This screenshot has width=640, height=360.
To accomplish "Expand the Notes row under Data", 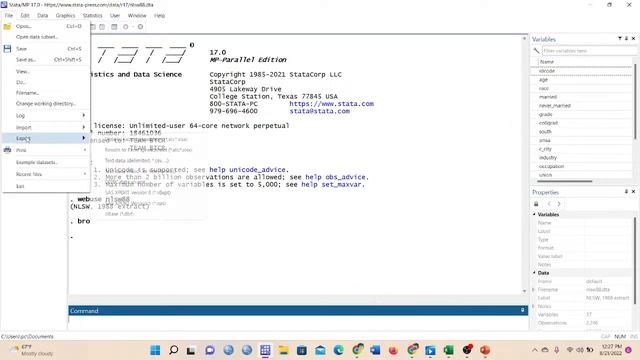I will 533,306.
